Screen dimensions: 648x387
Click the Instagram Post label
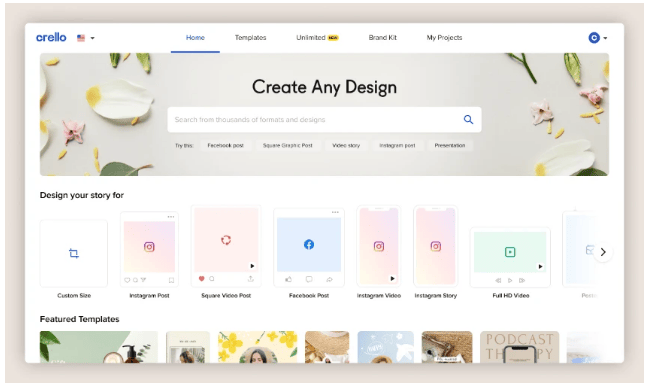(x=149, y=296)
